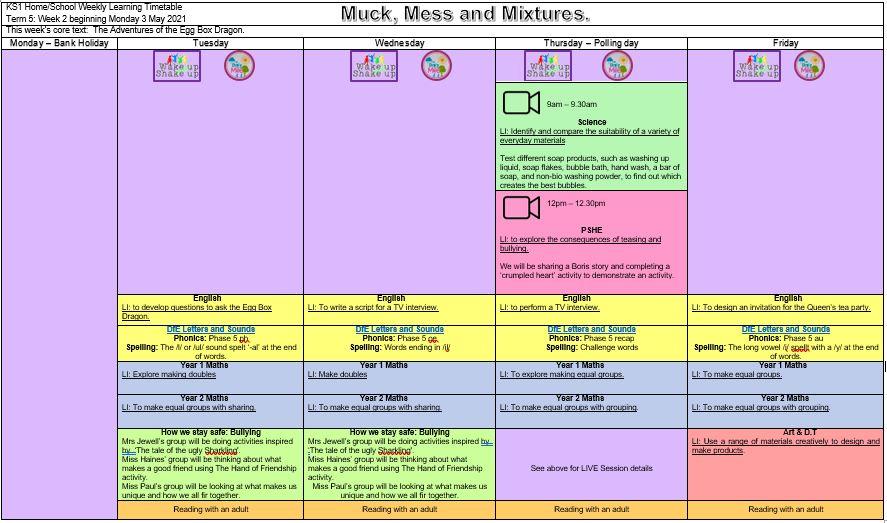This screenshot has height=523, width=887.
Task: Select the round Daily Mile icon on Thursday
Action: pos(617,66)
